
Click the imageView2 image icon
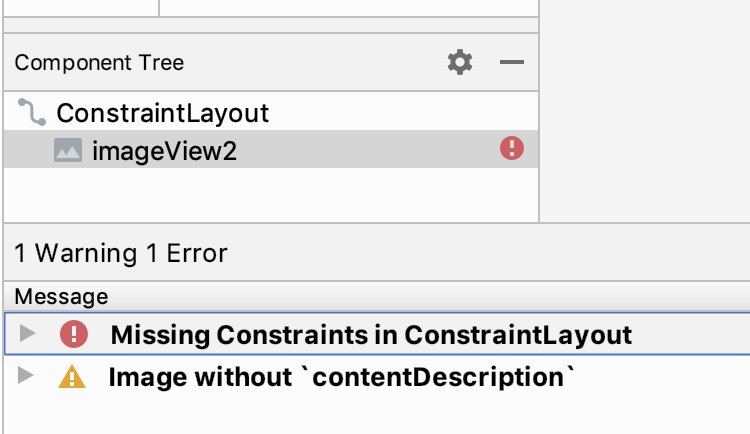pyautogui.click(x=67, y=151)
